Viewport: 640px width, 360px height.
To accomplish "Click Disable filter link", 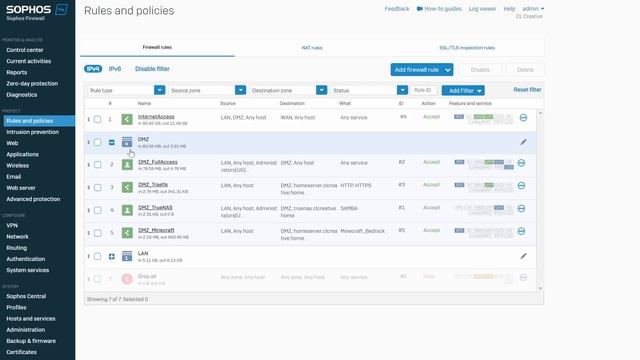I will (x=152, y=69).
